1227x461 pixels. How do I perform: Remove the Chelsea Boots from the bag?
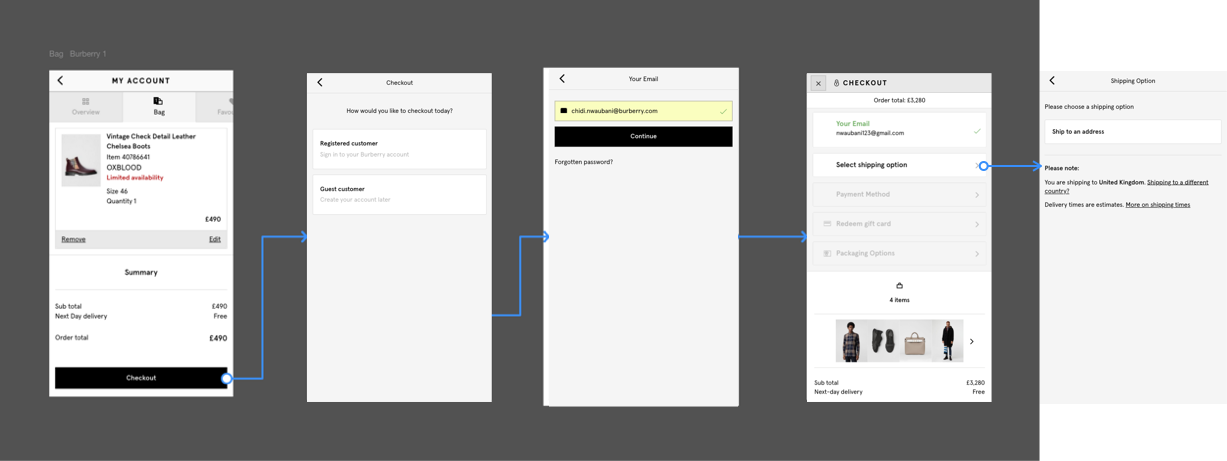tap(73, 240)
